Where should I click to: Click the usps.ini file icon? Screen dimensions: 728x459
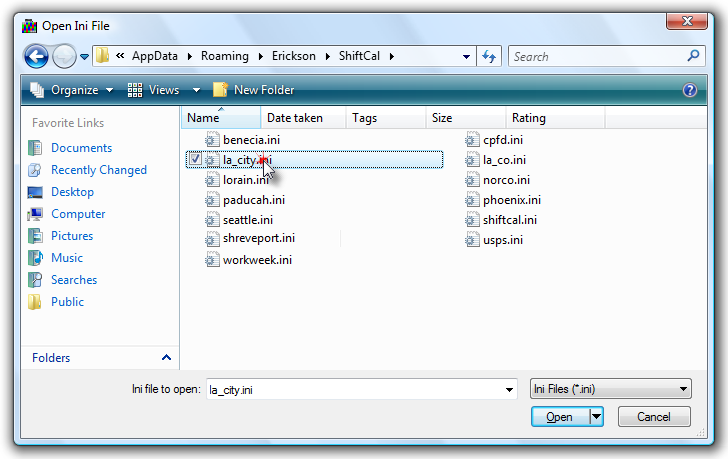point(472,240)
